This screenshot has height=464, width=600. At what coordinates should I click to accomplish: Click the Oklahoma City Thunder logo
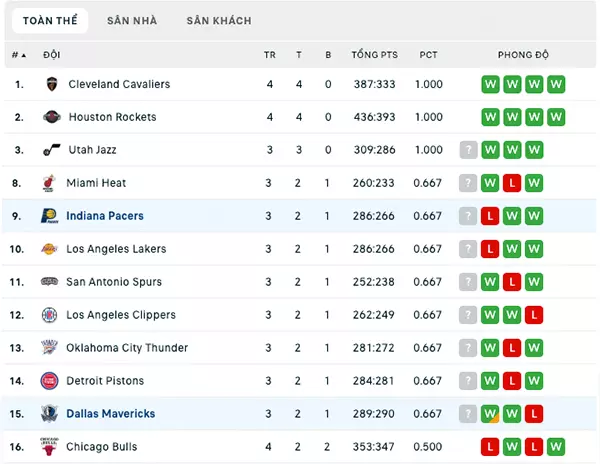49,348
